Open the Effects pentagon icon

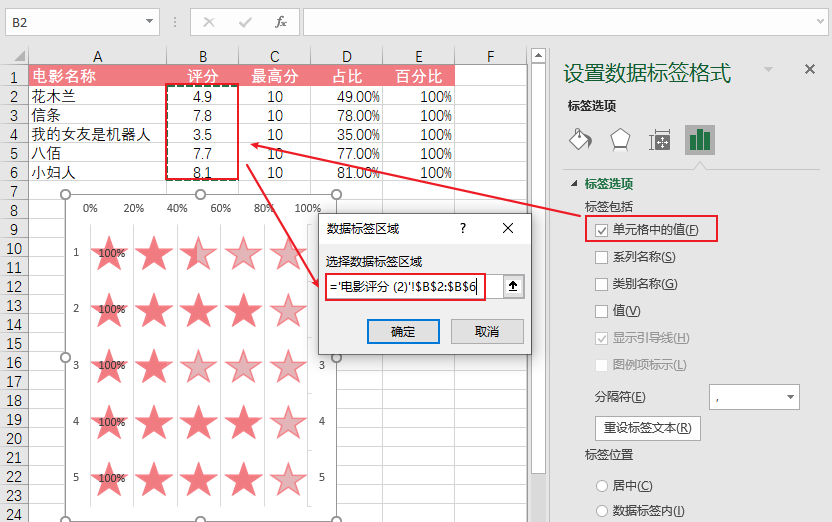pos(620,140)
